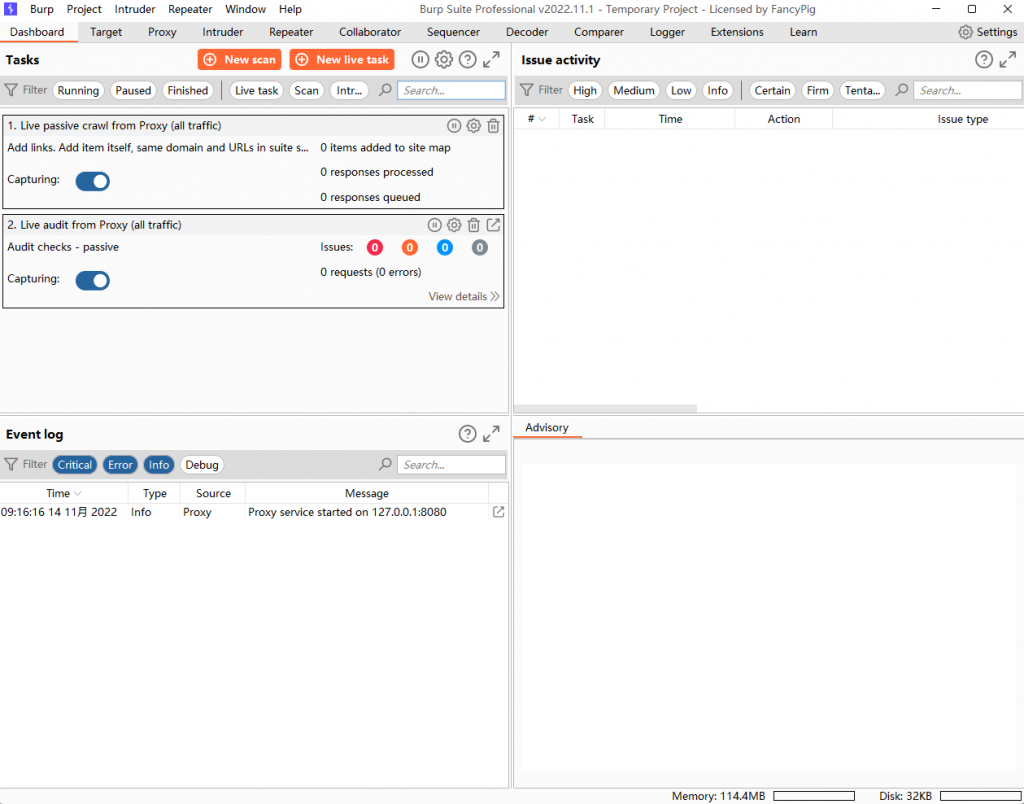Click in the Tasks search field
The image size is (1024, 804).
(x=451, y=90)
